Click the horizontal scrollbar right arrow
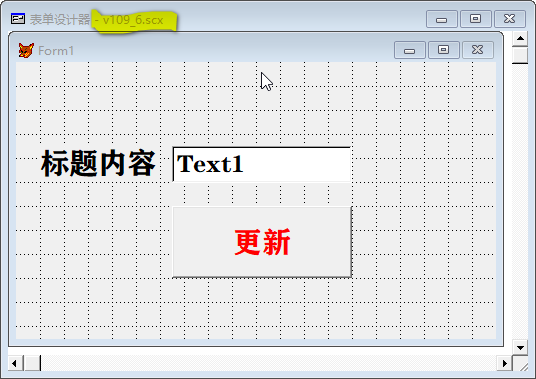This screenshot has height=379, width=536. [x=504, y=363]
